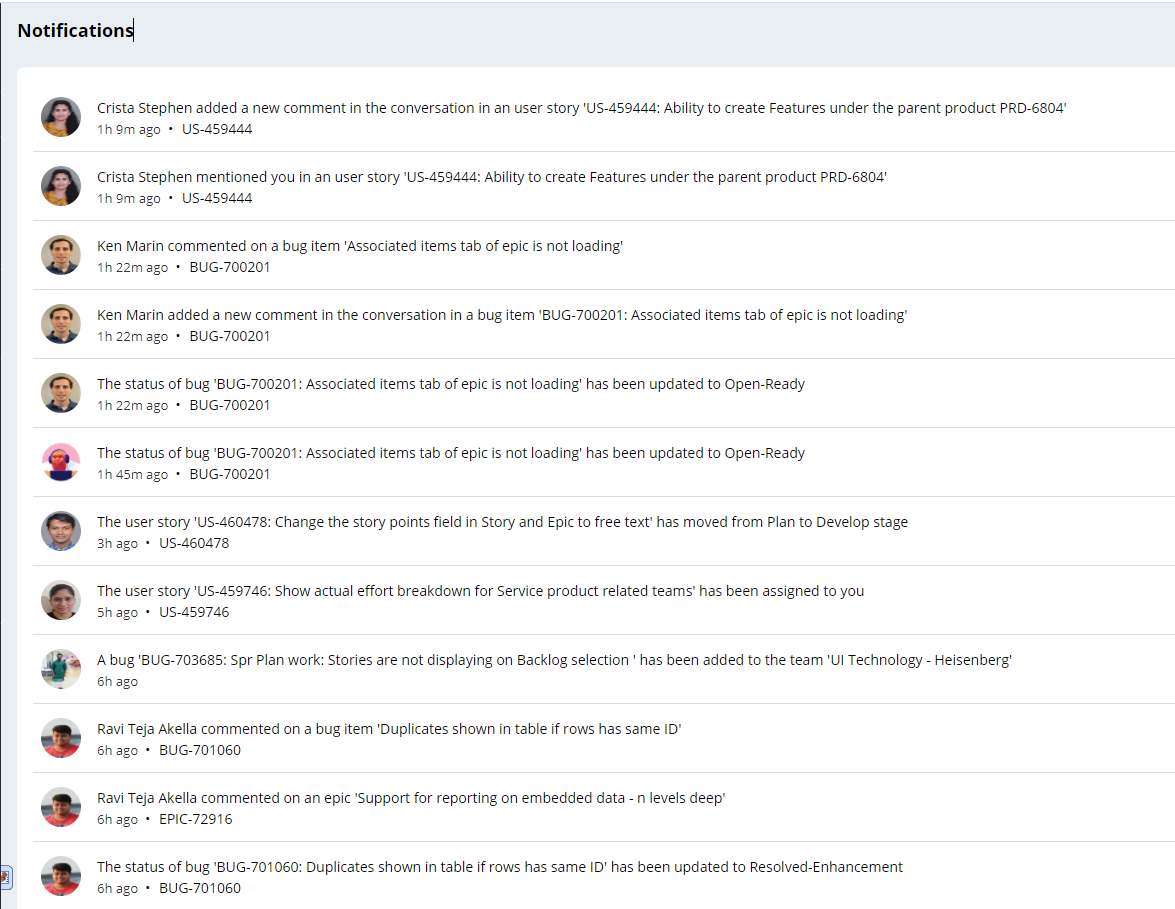This screenshot has width=1175, height=909.
Task: Click the EPIC-72916 ID link
Action: coord(196,818)
